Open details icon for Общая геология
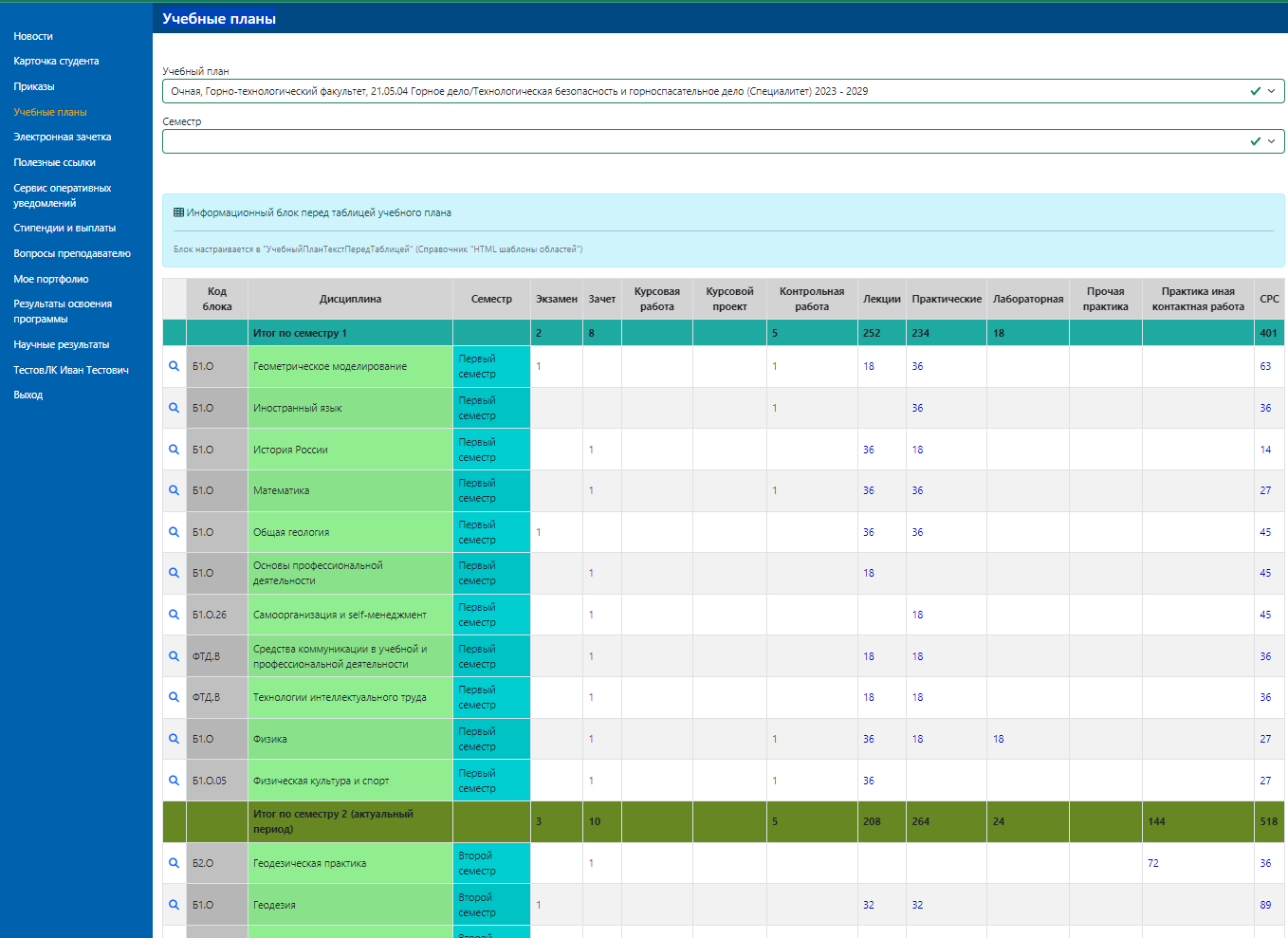 [x=174, y=532]
